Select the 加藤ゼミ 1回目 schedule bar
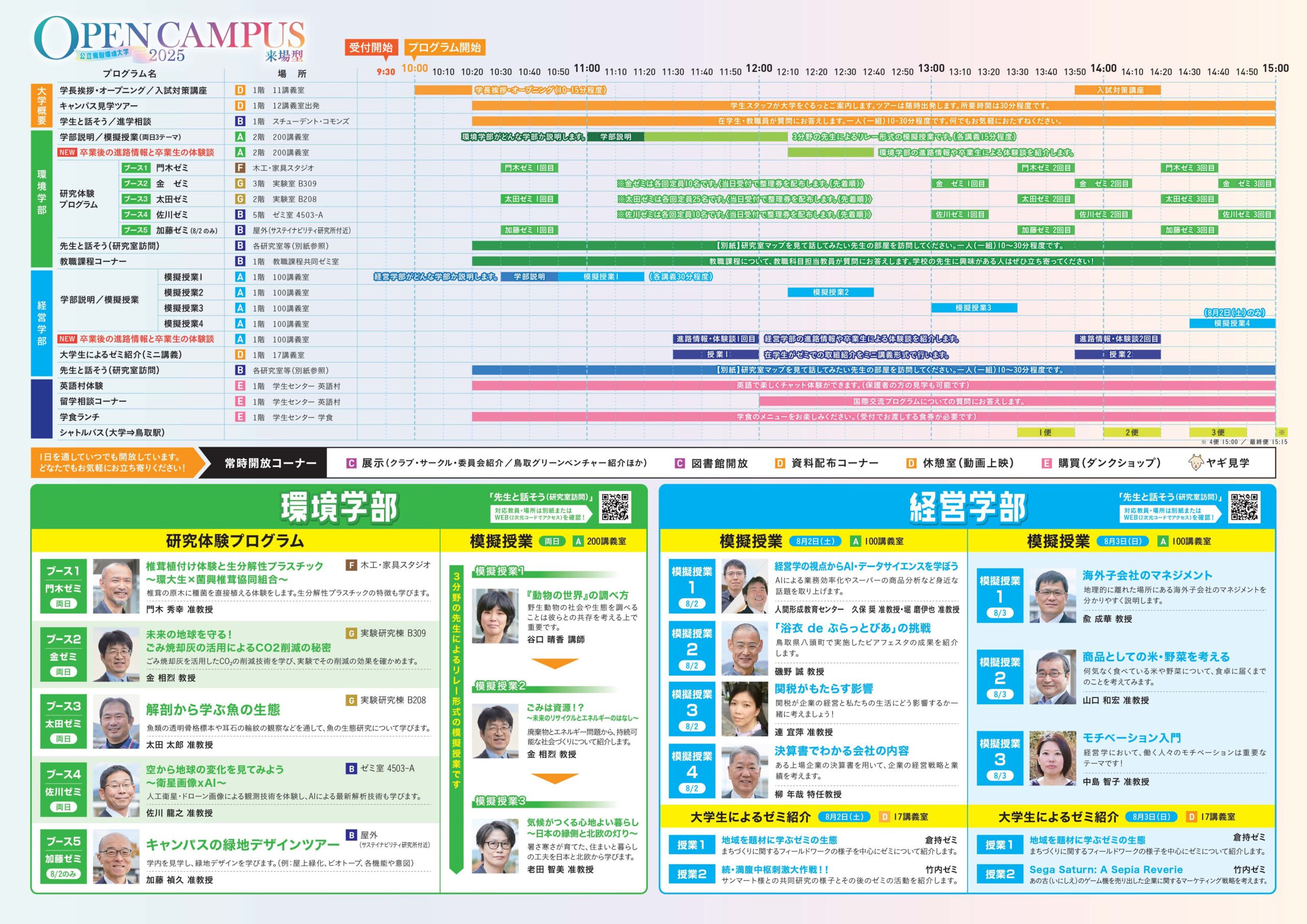 529,230
